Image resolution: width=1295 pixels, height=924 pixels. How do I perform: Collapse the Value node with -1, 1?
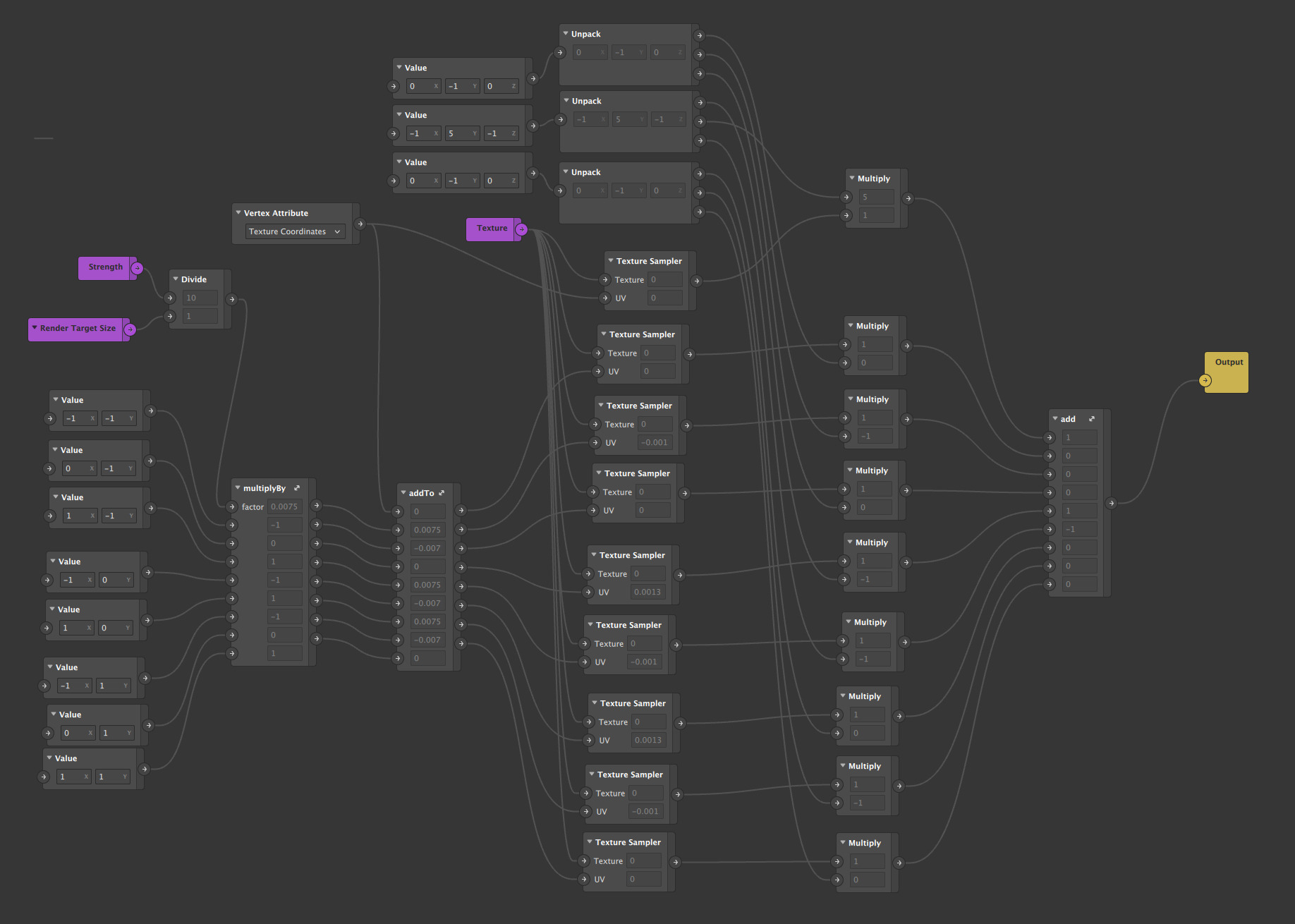coord(50,667)
